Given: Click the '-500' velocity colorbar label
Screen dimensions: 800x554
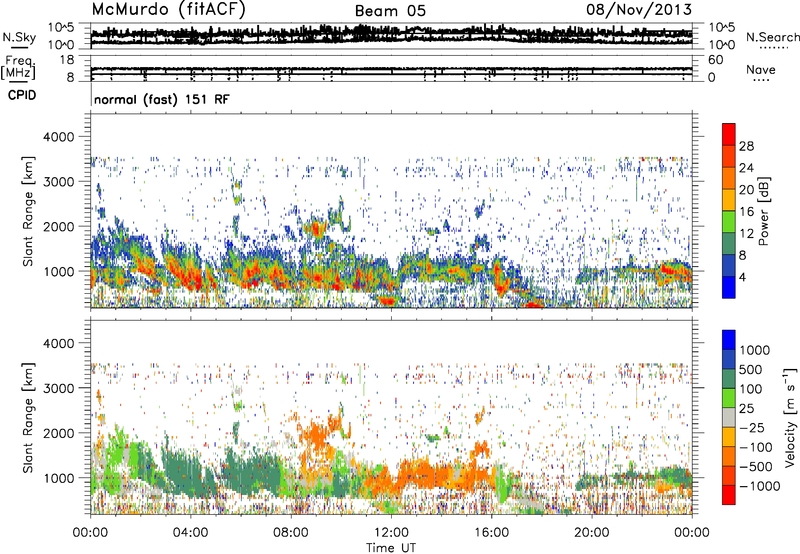Looking at the screenshot, I should pyautogui.click(x=756, y=466).
